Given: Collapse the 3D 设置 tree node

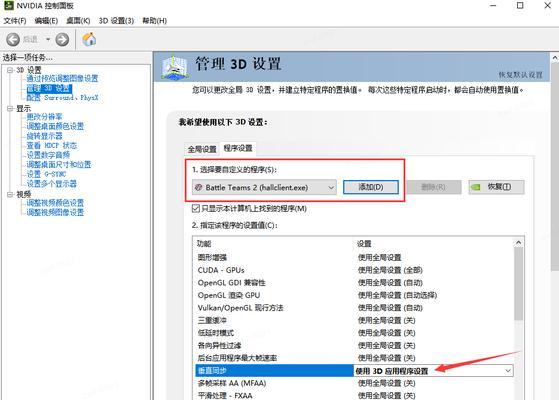Looking at the screenshot, I should pyautogui.click(x=10, y=70).
